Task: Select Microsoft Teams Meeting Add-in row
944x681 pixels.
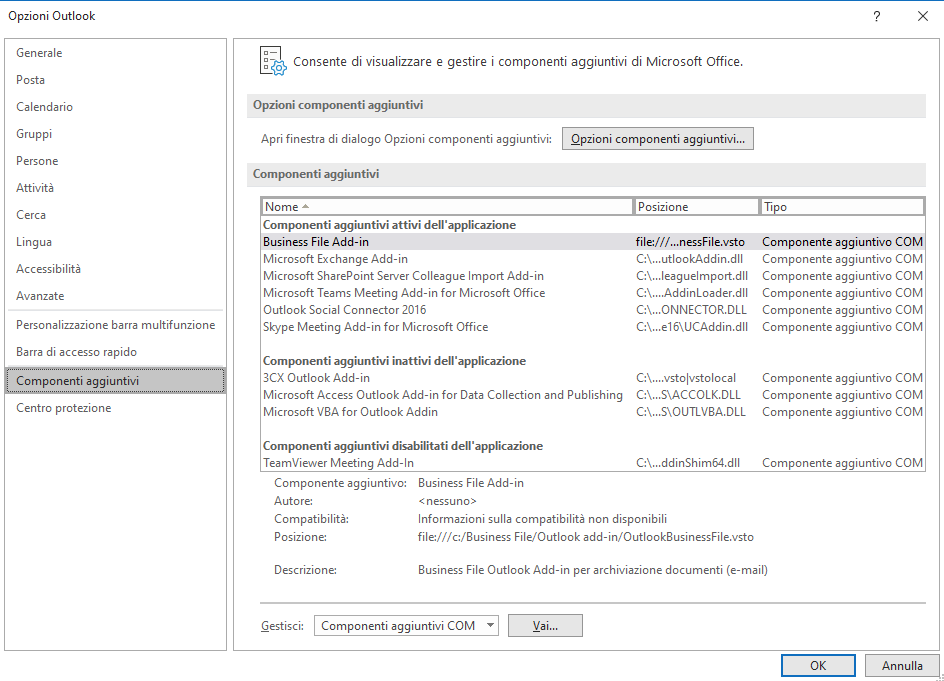Action: [592, 293]
